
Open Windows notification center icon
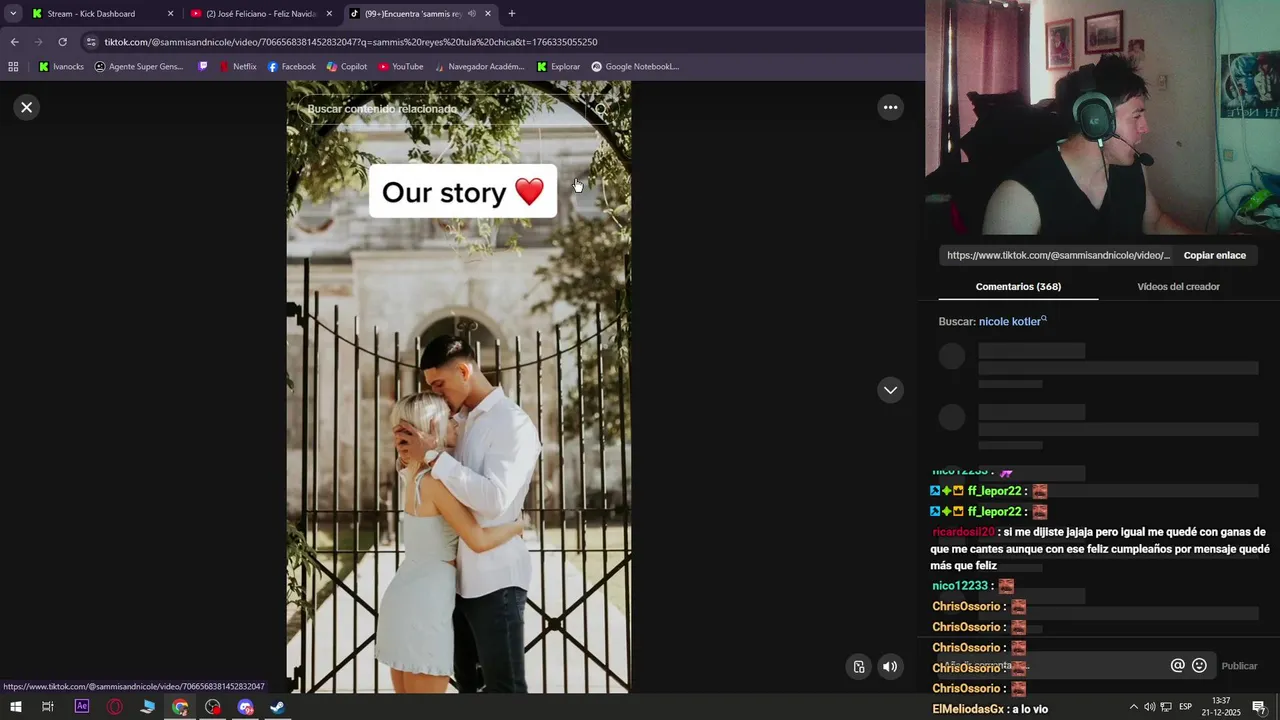pyautogui.click(x=1259, y=707)
